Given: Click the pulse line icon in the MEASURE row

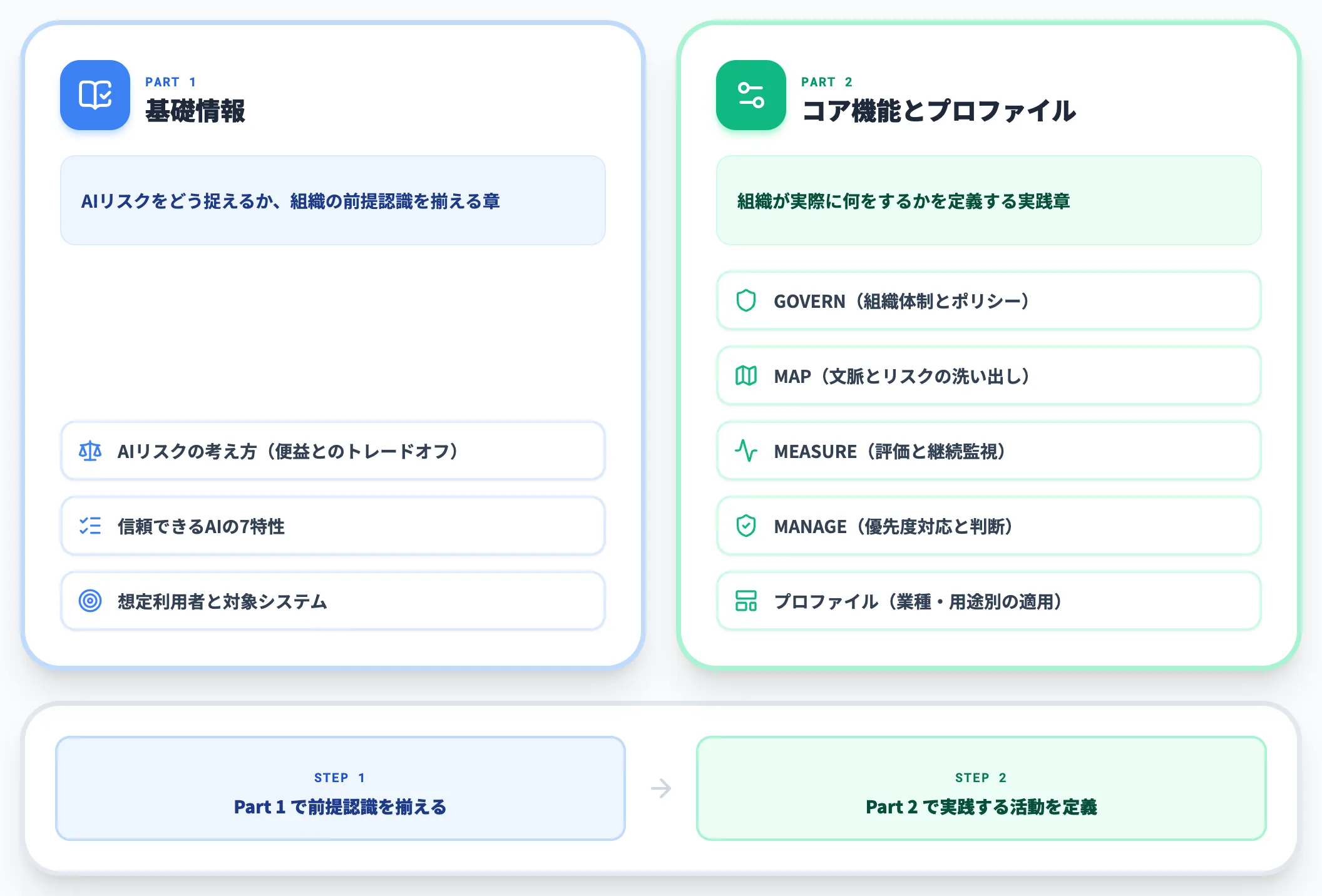Looking at the screenshot, I should [x=746, y=451].
